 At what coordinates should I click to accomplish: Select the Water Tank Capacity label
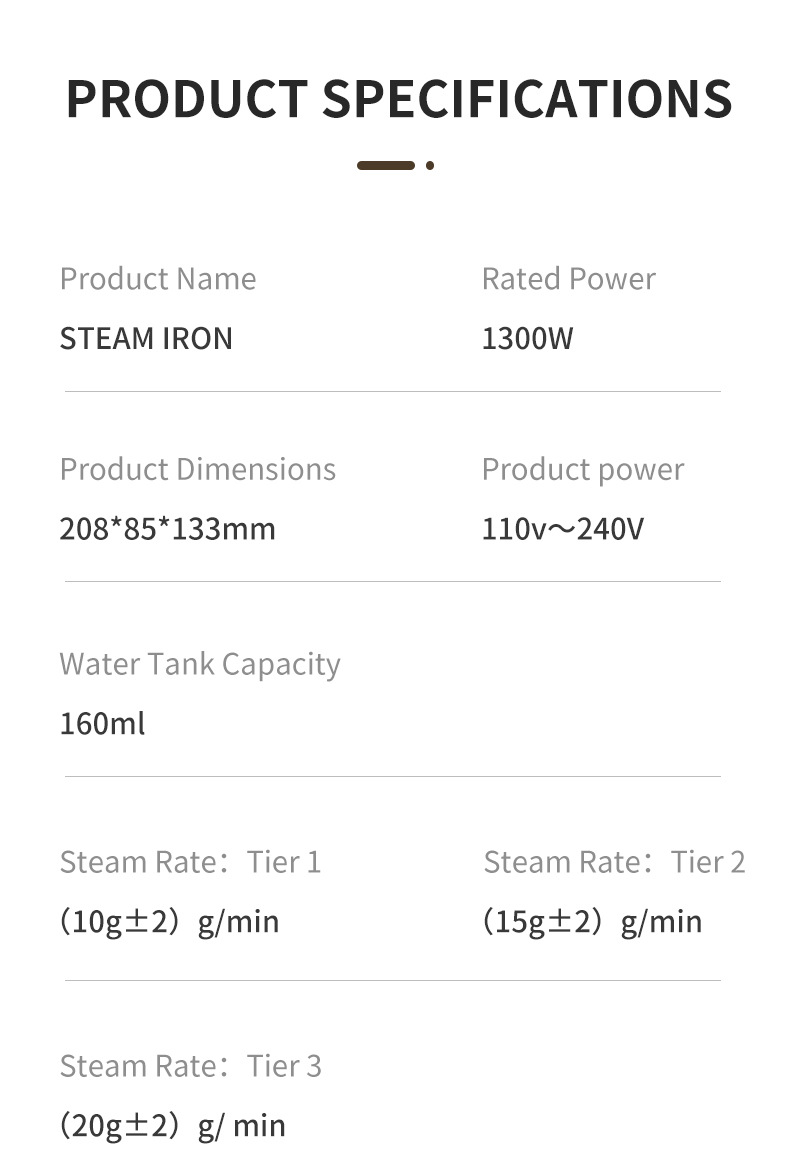pyautogui.click(x=200, y=664)
